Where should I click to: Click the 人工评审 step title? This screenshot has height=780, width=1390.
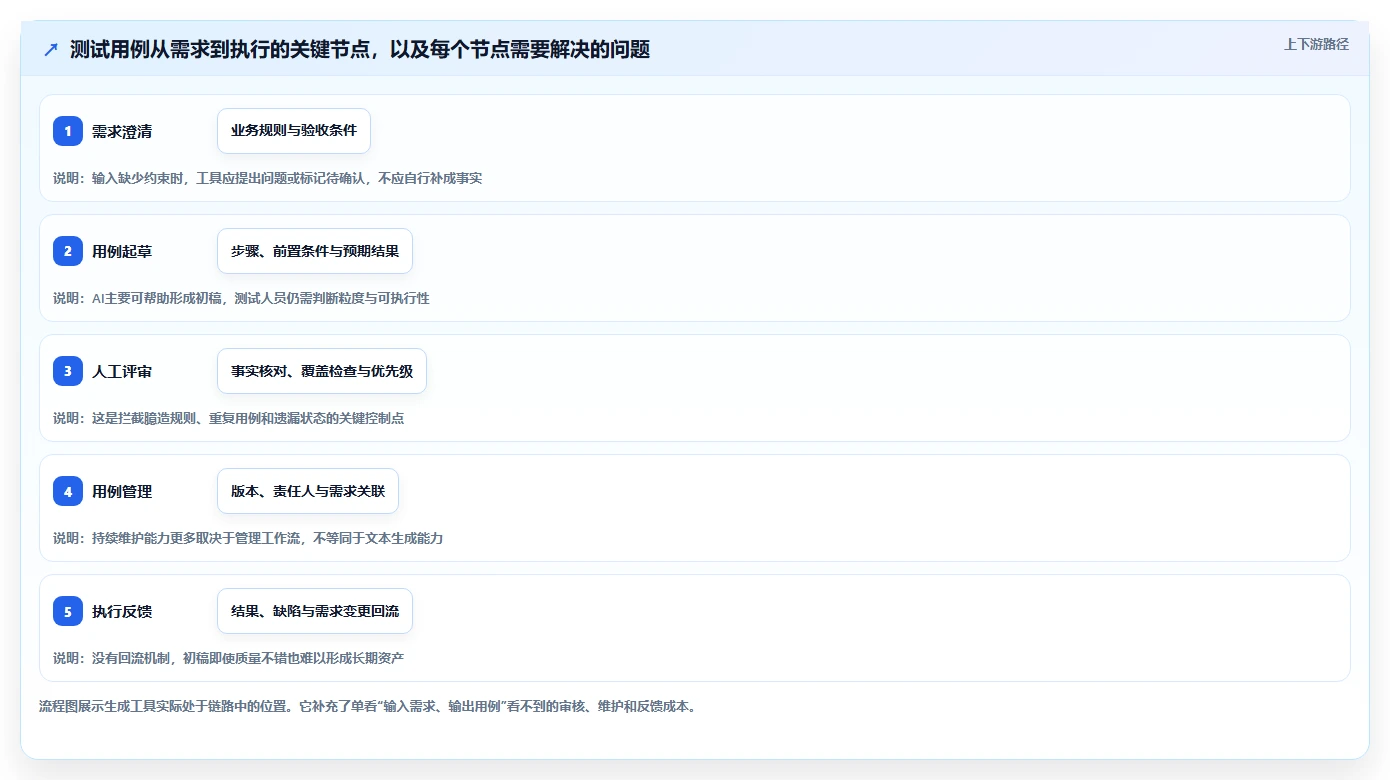(x=122, y=371)
